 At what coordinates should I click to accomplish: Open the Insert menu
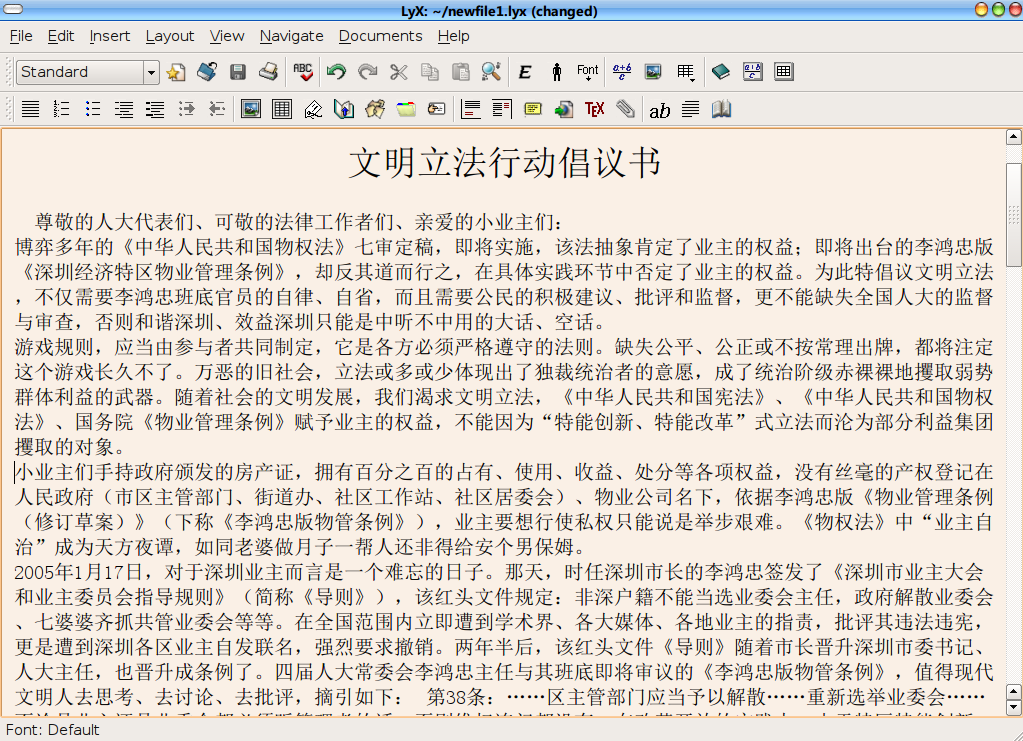pyautogui.click(x=110, y=37)
